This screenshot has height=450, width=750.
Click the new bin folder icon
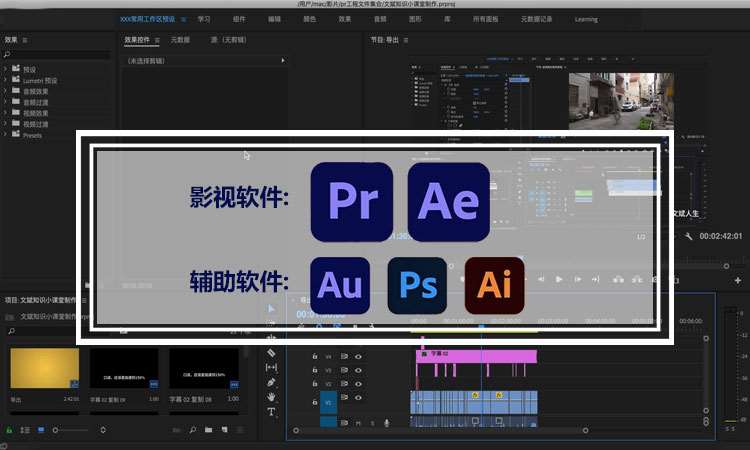point(209,430)
